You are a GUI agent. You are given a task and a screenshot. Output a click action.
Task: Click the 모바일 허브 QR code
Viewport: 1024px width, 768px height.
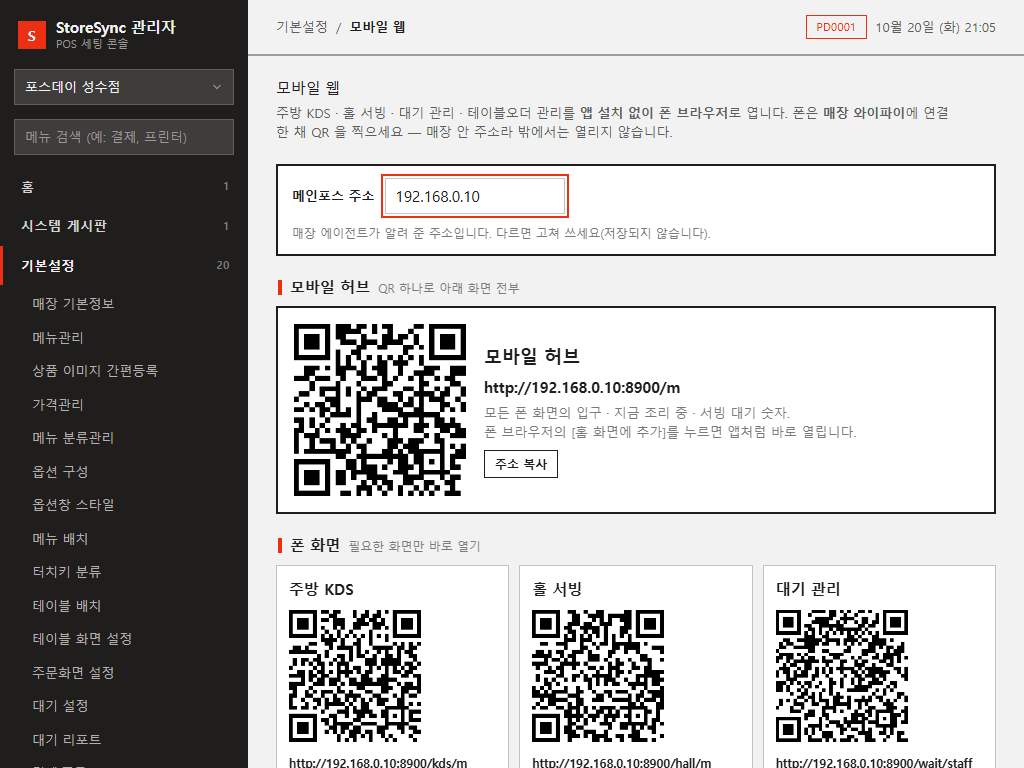pyautogui.click(x=379, y=410)
